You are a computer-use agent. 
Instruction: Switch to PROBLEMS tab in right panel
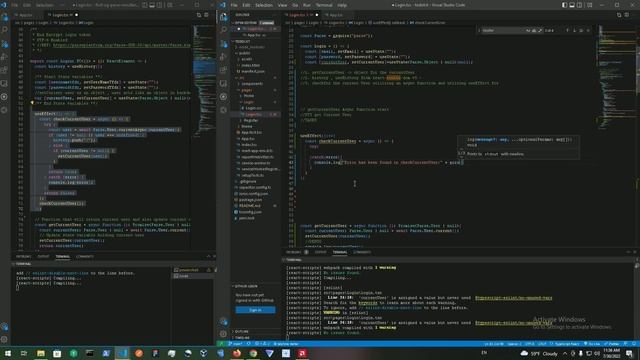coord(293,252)
